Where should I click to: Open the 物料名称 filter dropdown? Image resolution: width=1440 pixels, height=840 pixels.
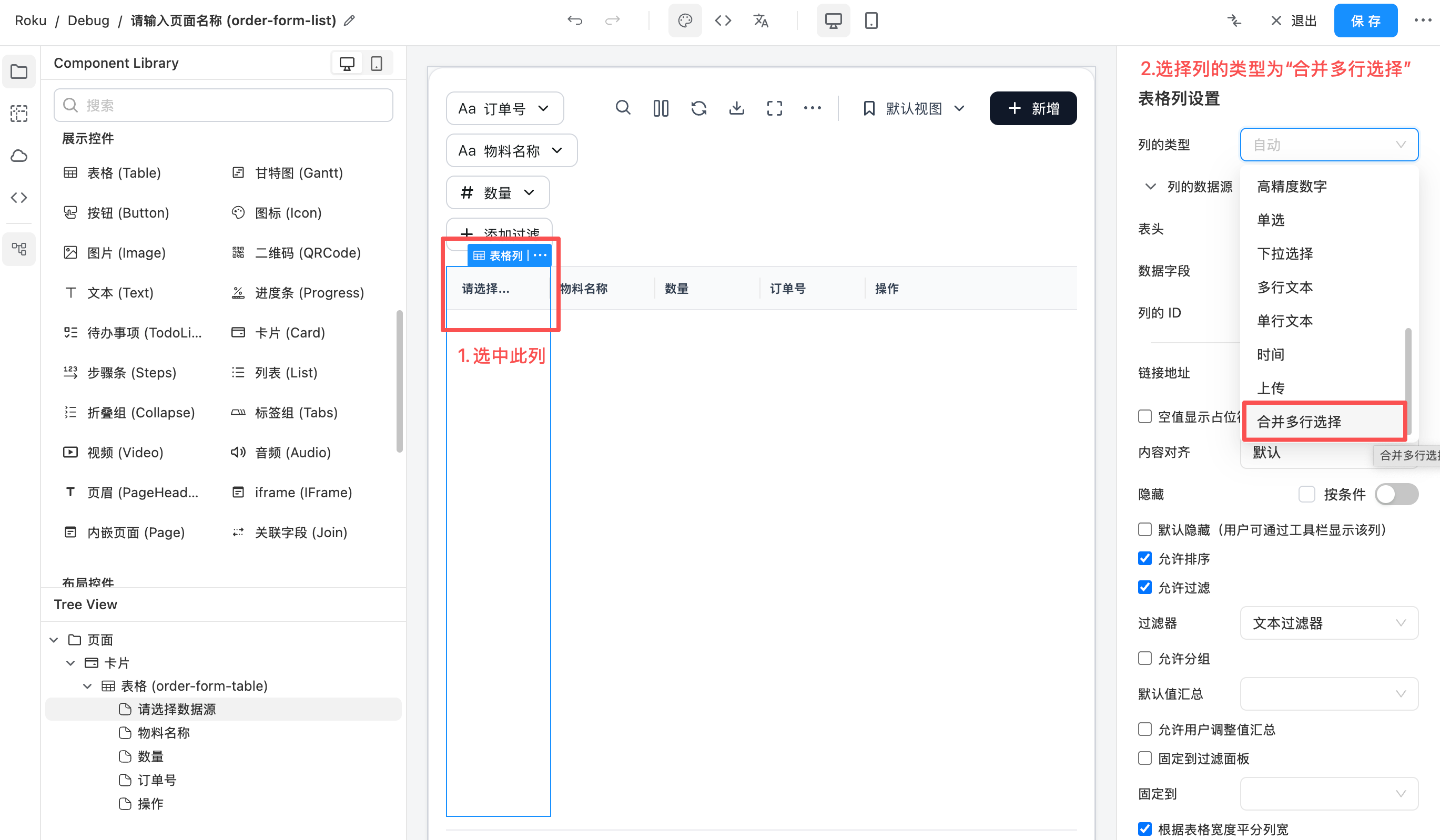coord(511,151)
